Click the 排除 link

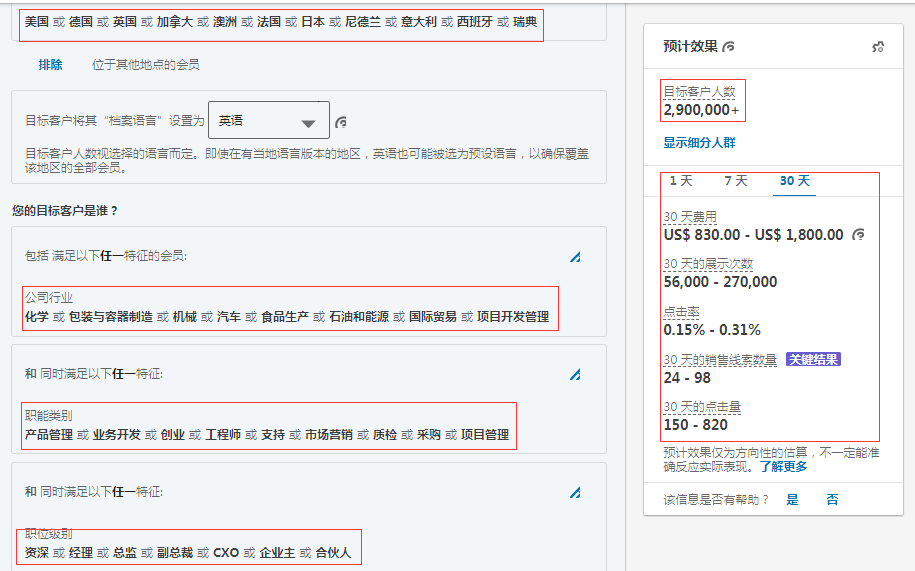coord(50,65)
